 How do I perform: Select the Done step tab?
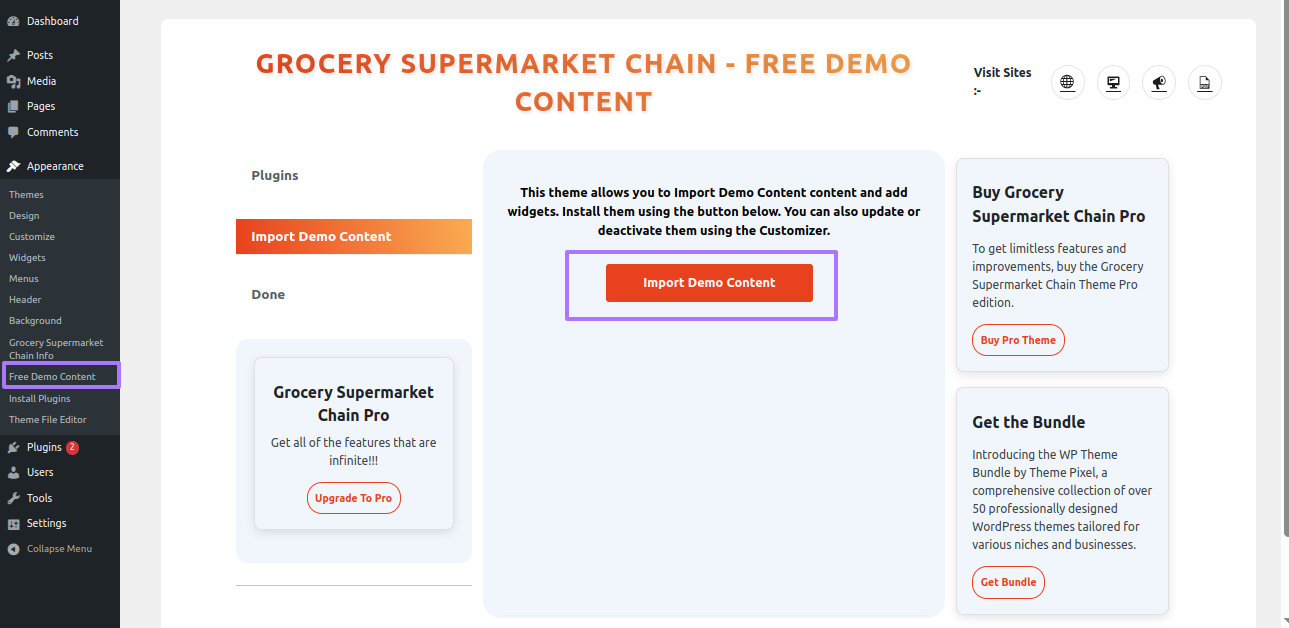[268, 295]
